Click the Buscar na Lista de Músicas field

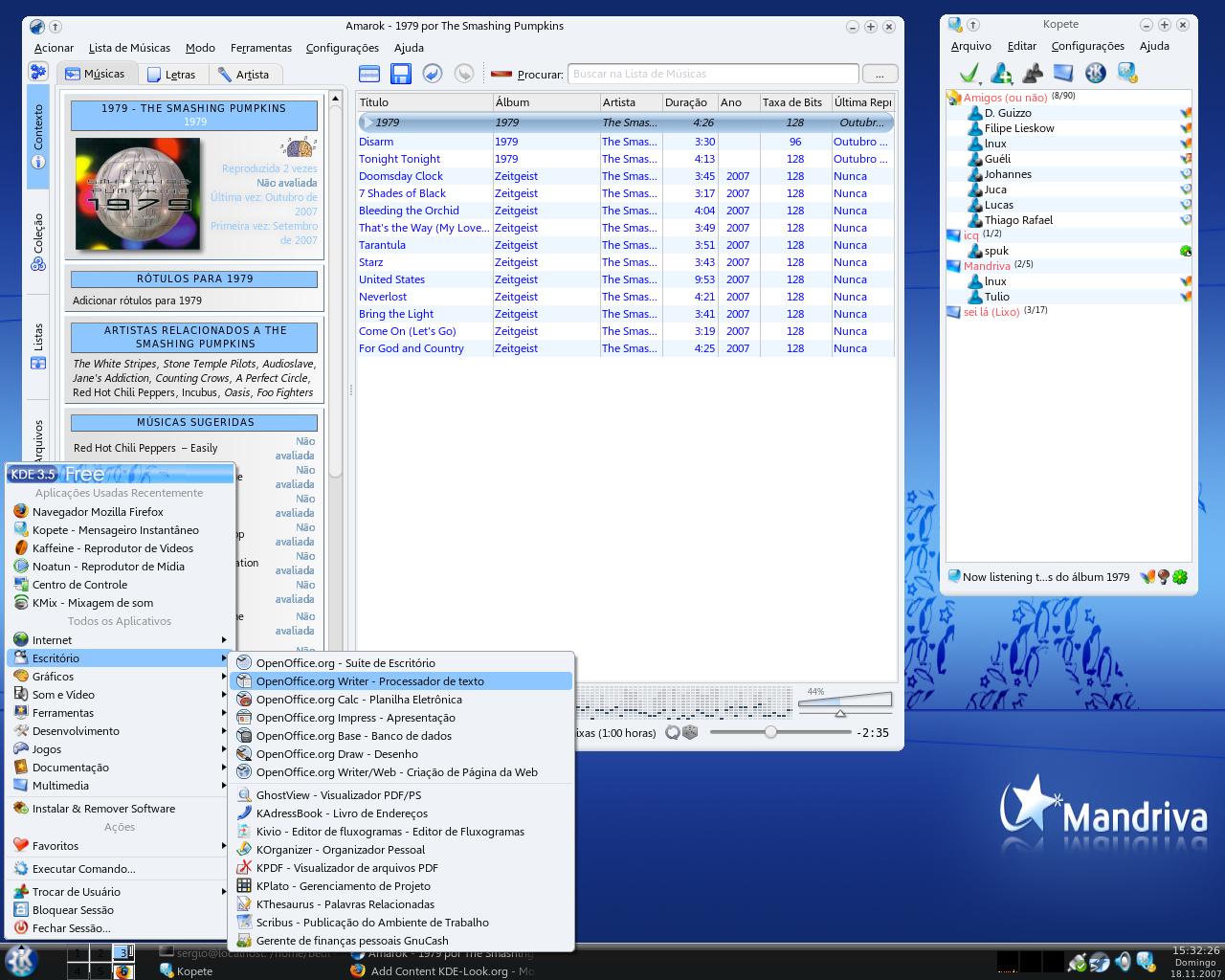(713, 74)
